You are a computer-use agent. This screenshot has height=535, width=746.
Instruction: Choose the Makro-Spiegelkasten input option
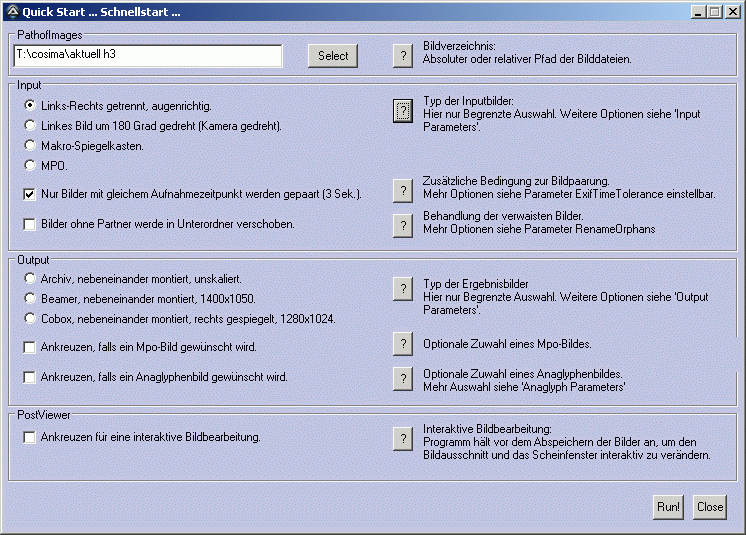tap(30, 145)
